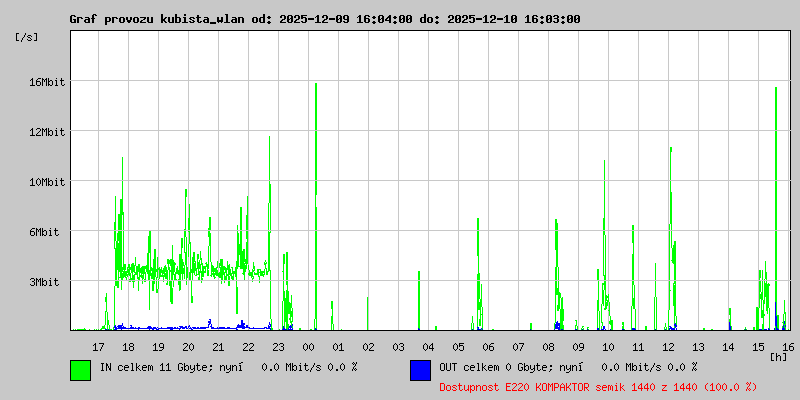Screen dimensions: 800x400
Task: Click hour label '19' on x-axis
Action: click(x=159, y=347)
